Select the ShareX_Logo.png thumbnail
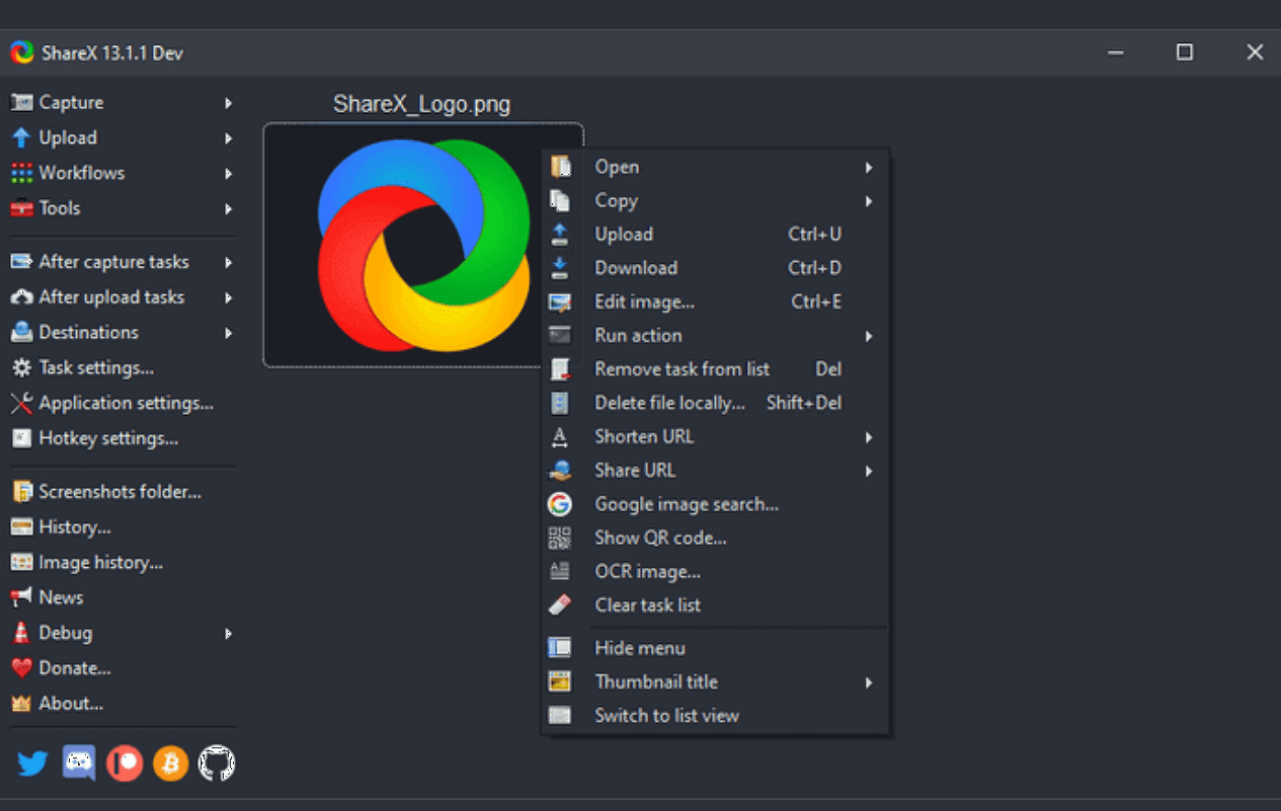The height and width of the screenshot is (811, 1281). (x=400, y=245)
